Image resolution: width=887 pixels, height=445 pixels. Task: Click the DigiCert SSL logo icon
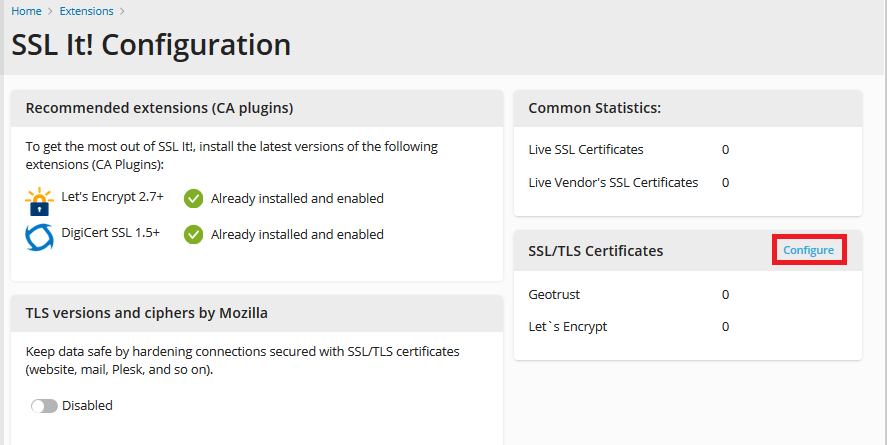40,236
